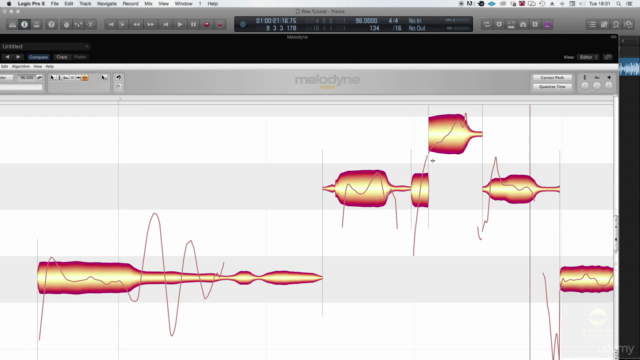Image resolution: width=640 pixels, height=360 pixels.
Task: Toggle the Replace mode button
Action: pyautogui.click(x=499, y=24)
